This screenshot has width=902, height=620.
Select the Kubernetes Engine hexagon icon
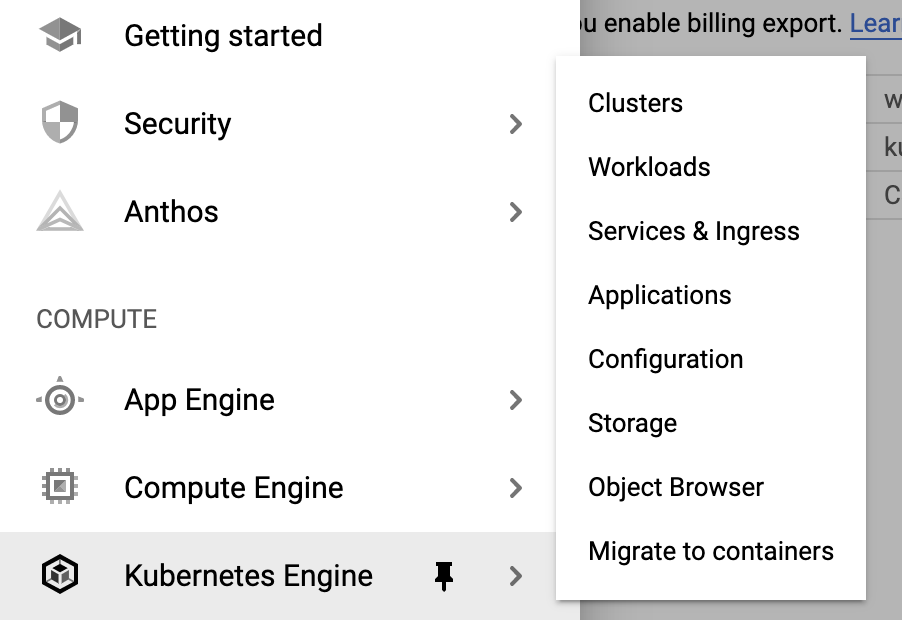(x=60, y=575)
